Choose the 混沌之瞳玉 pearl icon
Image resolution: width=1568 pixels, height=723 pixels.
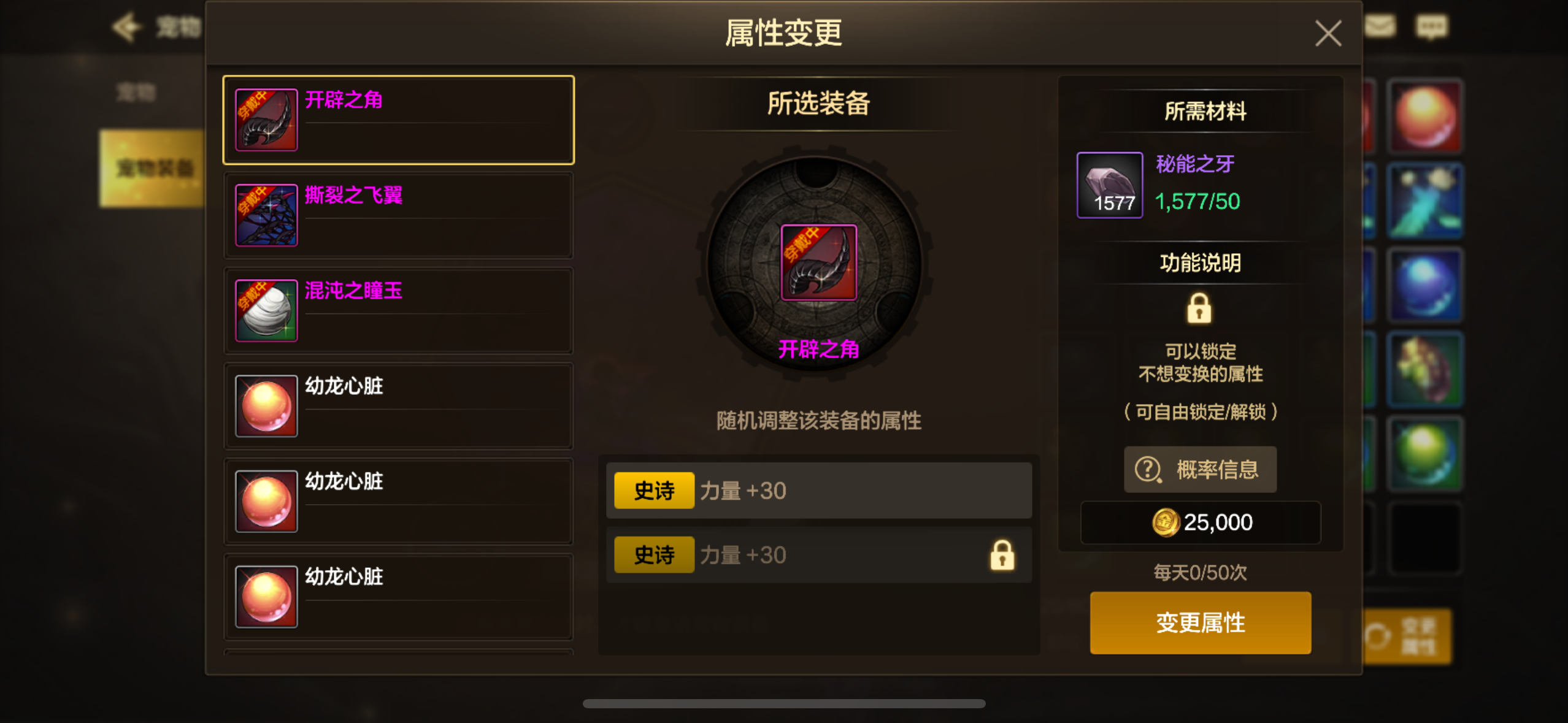tap(266, 310)
